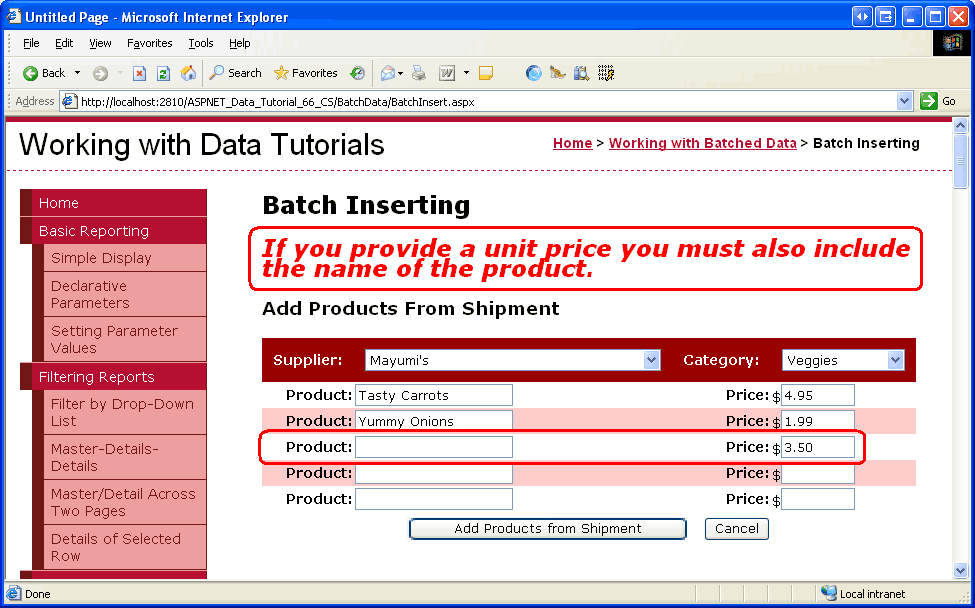Open the Favorites star in toolbar

[306, 73]
